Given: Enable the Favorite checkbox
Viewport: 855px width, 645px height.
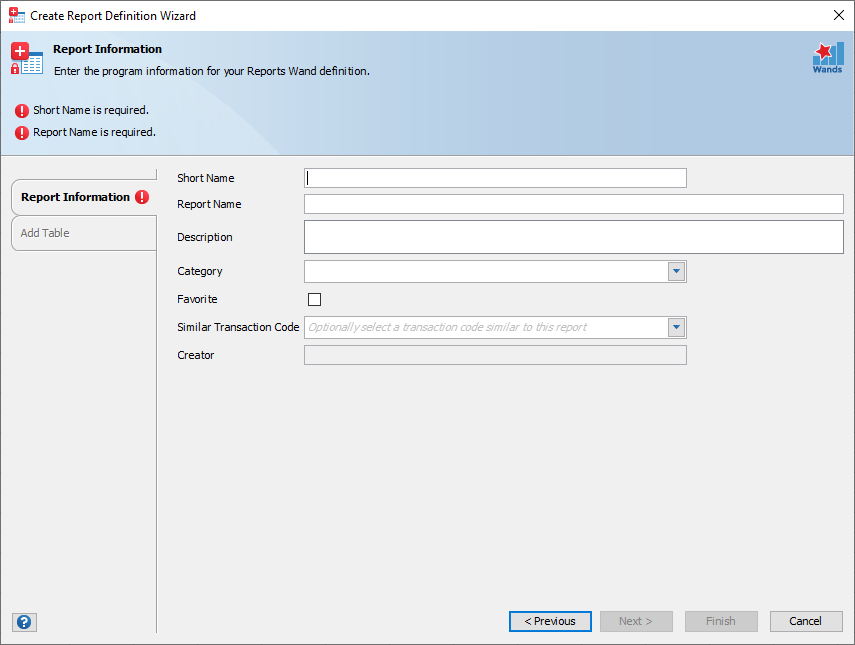Looking at the screenshot, I should coord(314,299).
